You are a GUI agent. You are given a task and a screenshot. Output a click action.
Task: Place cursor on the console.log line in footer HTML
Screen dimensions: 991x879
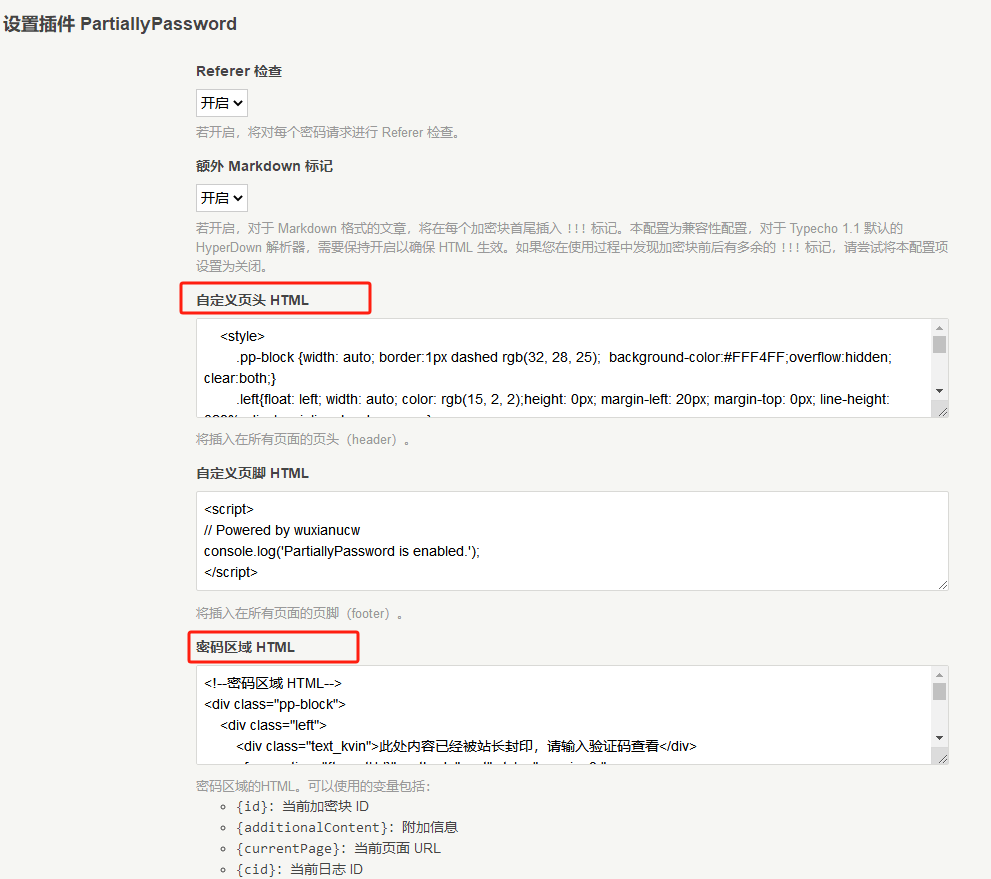pyautogui.click(x=342, y=551)
